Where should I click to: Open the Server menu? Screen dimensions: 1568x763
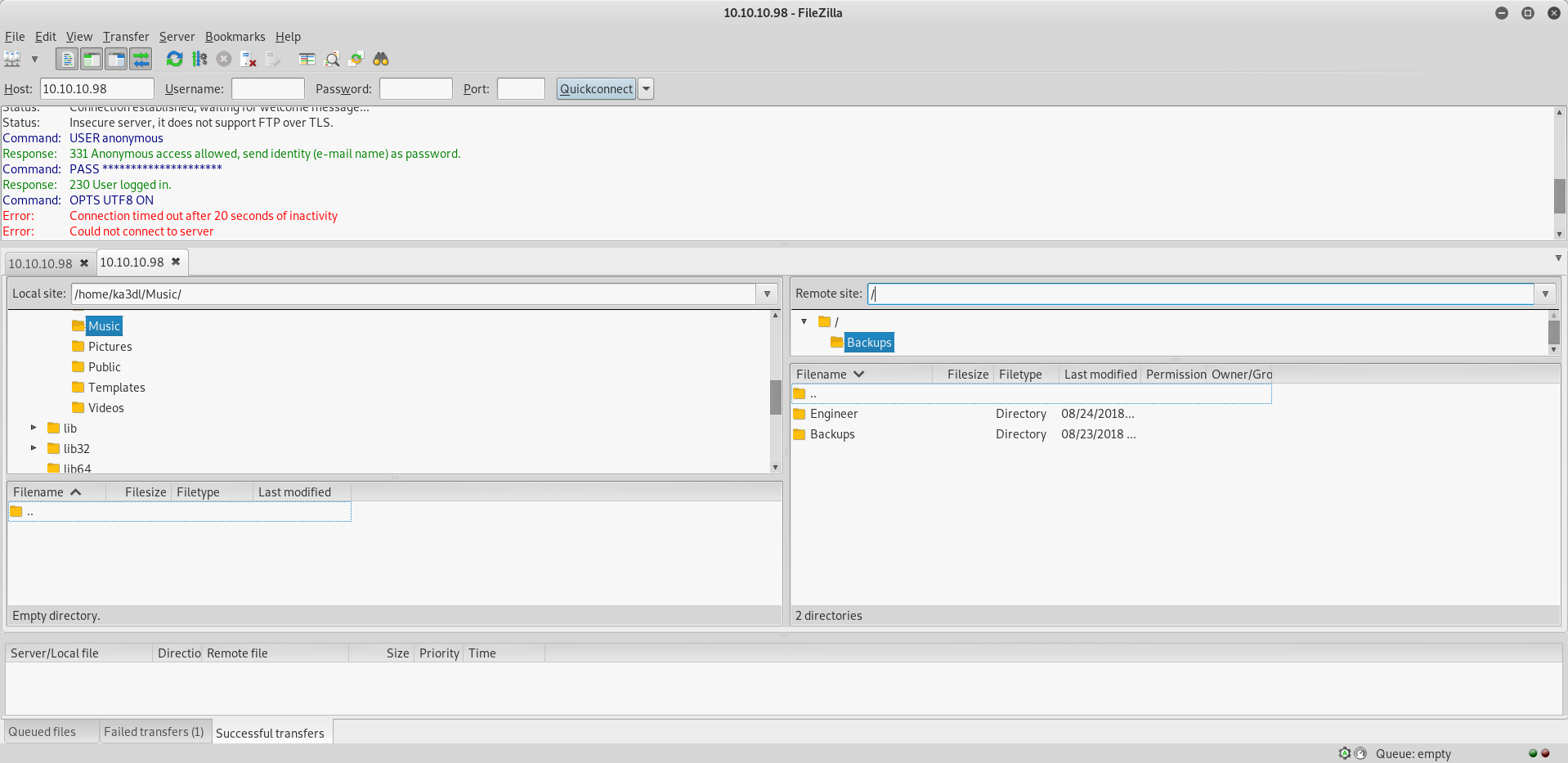pyautogui.click(x=177, y=37)
